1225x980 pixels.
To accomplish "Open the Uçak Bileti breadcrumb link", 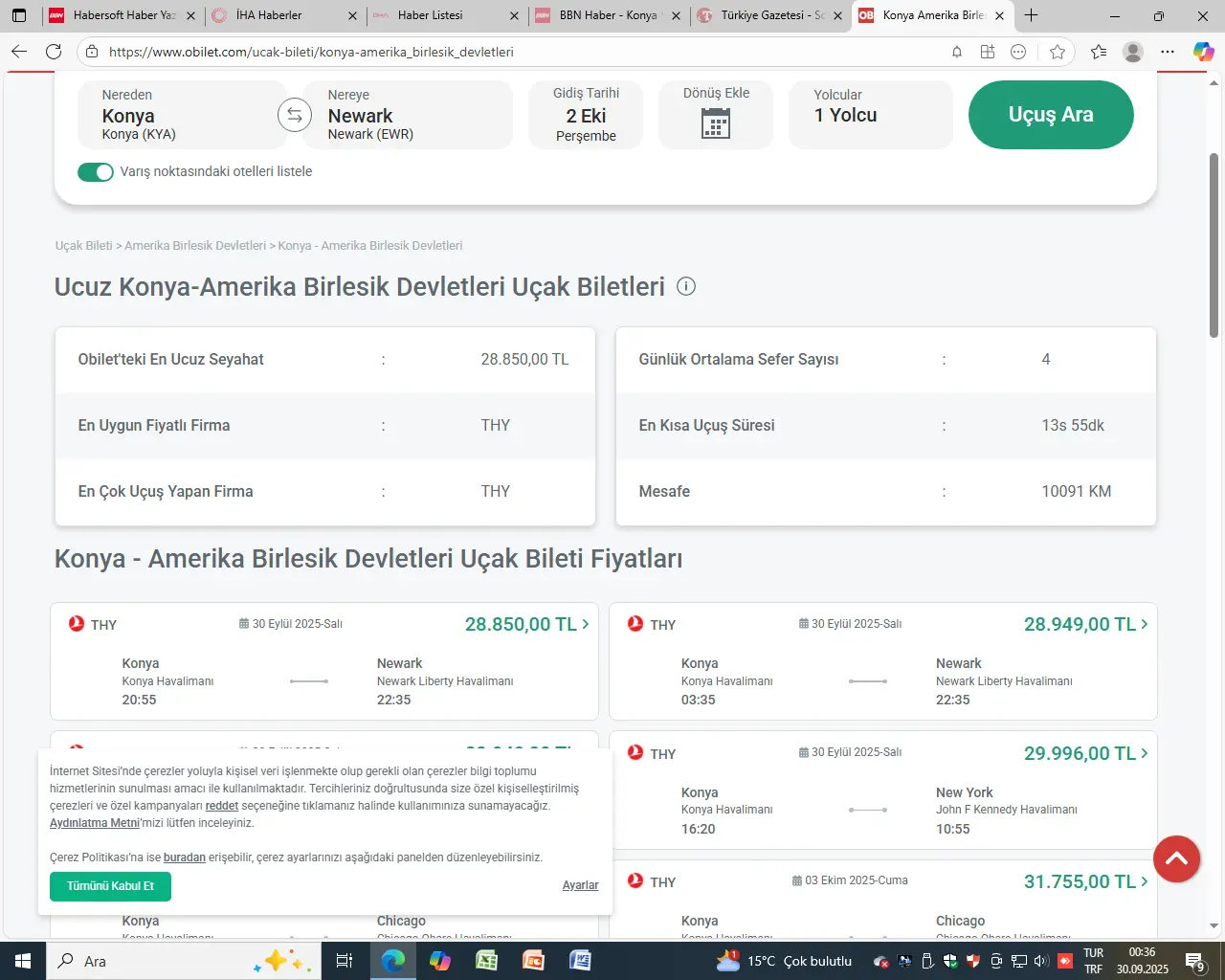I will 83,246.
